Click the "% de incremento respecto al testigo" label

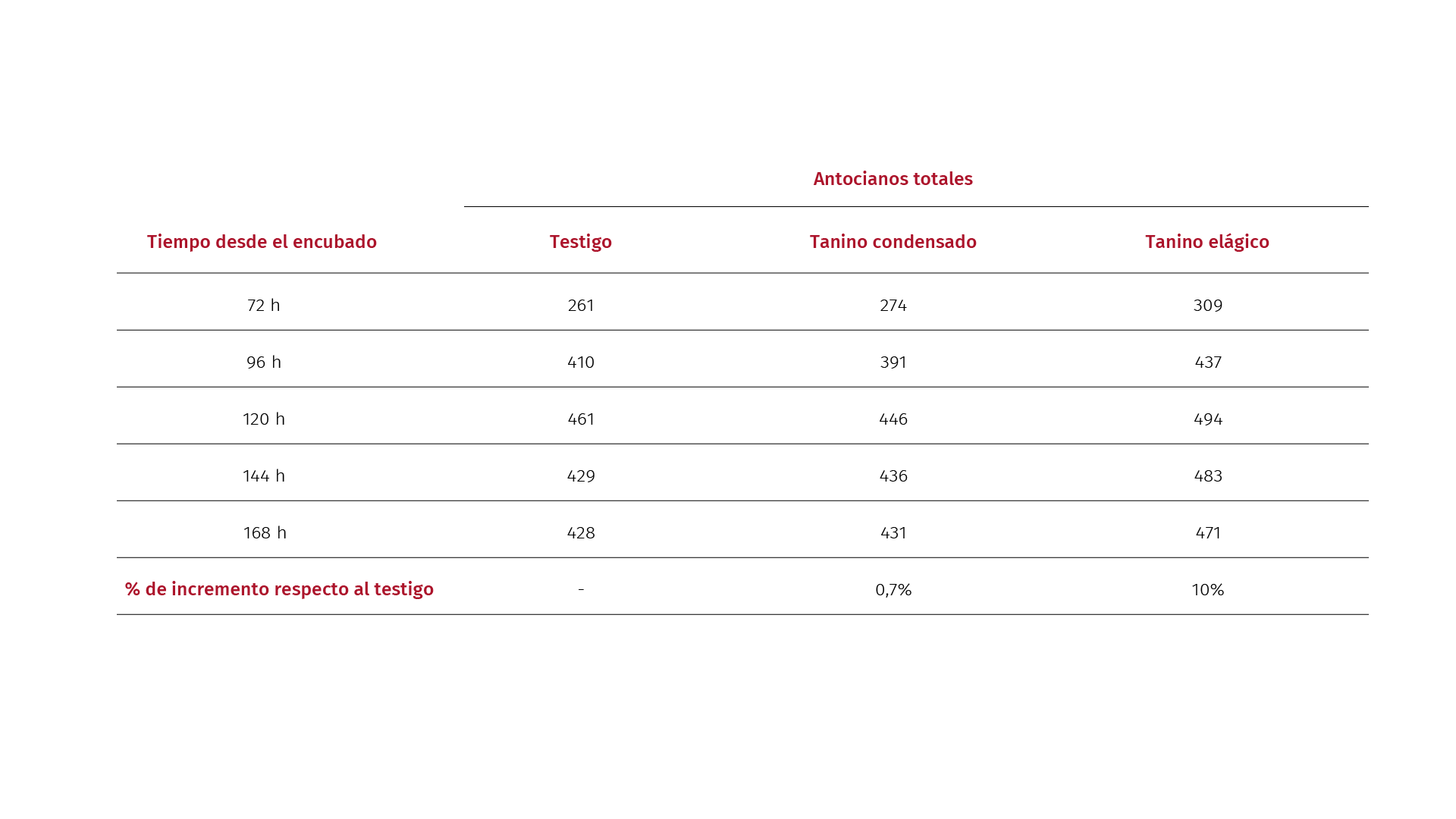tap(279, 589)
